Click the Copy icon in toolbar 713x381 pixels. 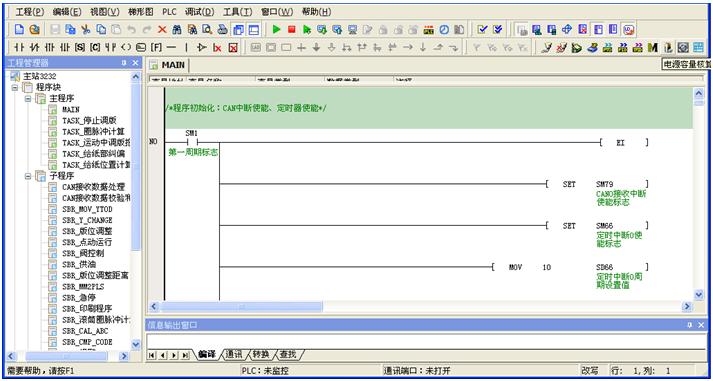[101, 30]
